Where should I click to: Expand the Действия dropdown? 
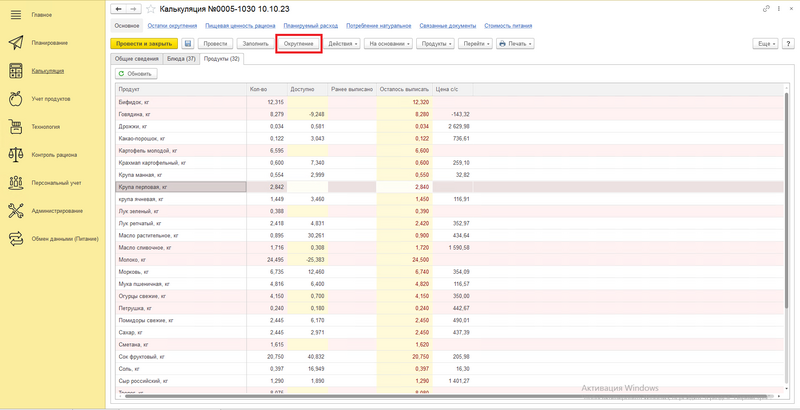(x=341, y=44)
